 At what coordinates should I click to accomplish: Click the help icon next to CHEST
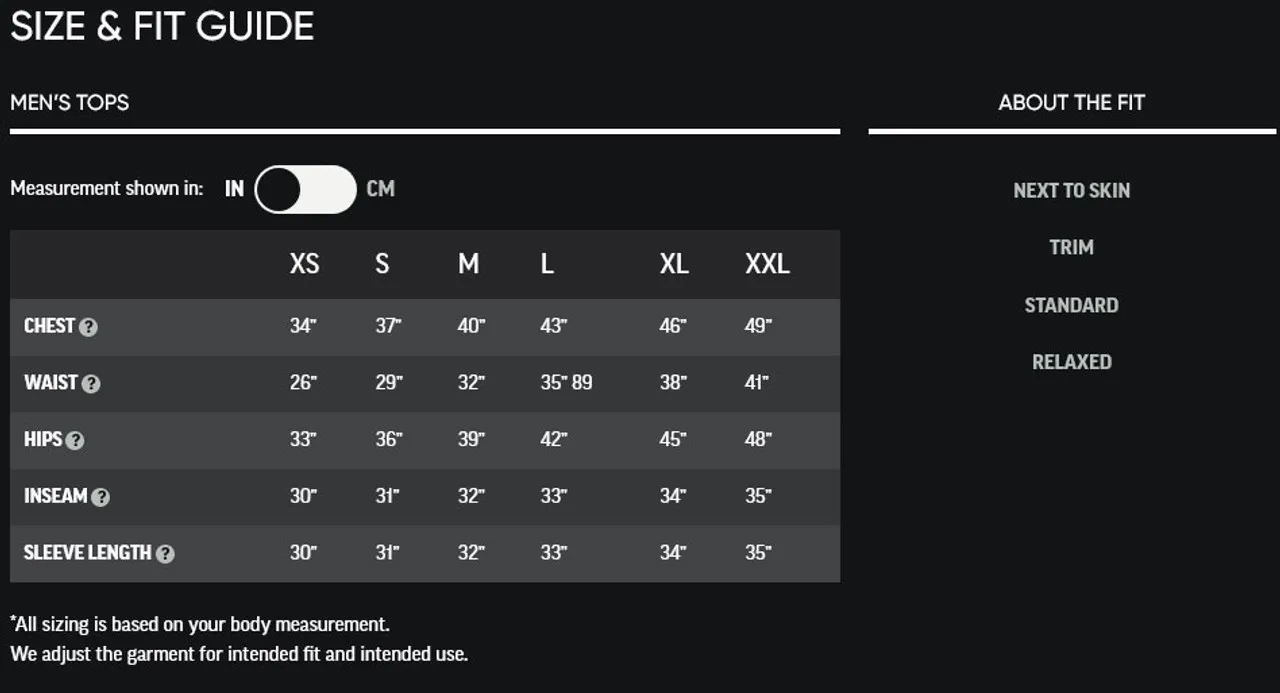click(x=88, y=327)
